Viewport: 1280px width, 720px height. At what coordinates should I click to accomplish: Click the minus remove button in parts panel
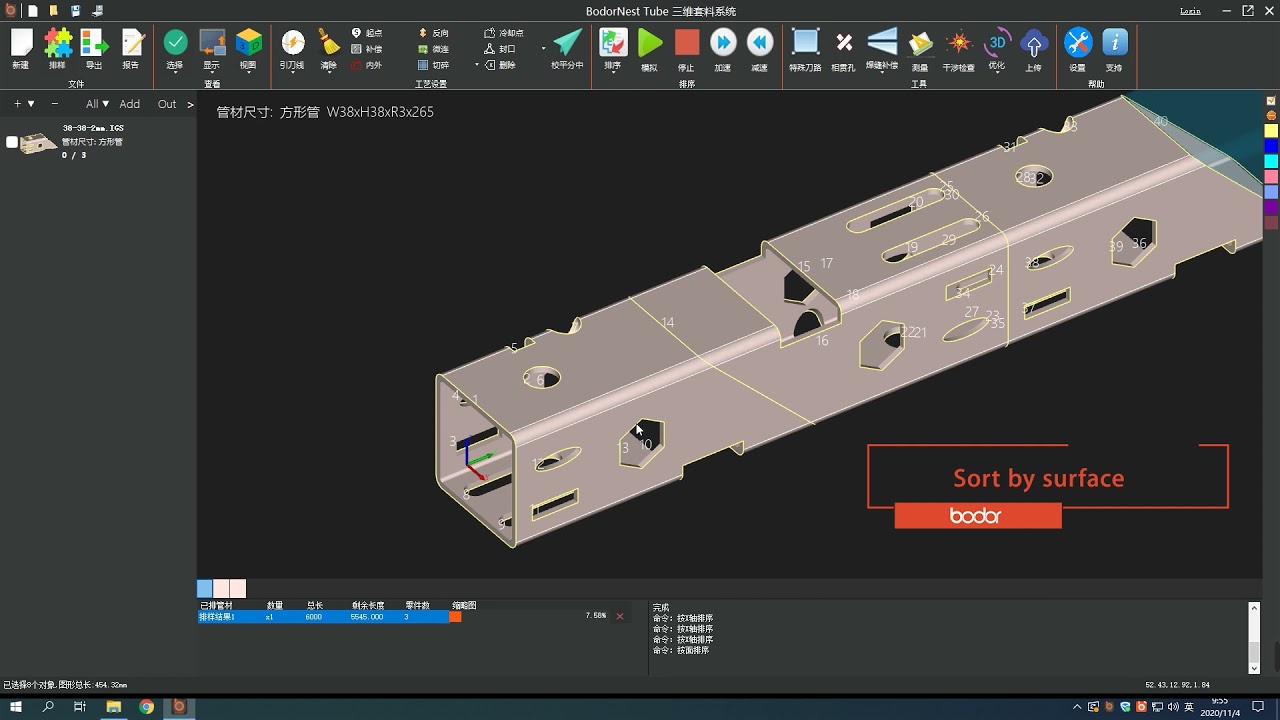tap(55, 104)
